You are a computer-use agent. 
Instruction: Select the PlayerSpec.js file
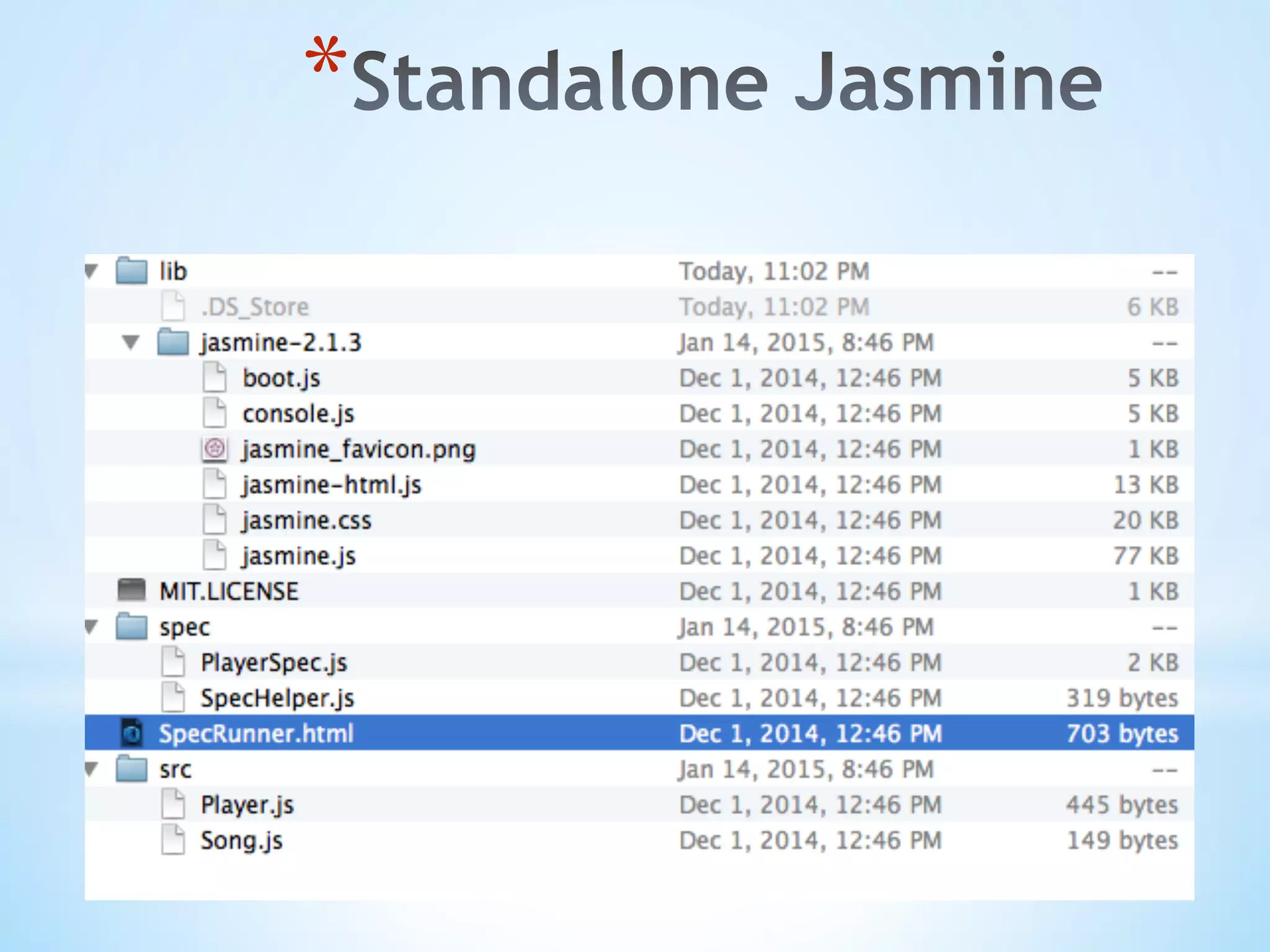click(x=273, y=663)
